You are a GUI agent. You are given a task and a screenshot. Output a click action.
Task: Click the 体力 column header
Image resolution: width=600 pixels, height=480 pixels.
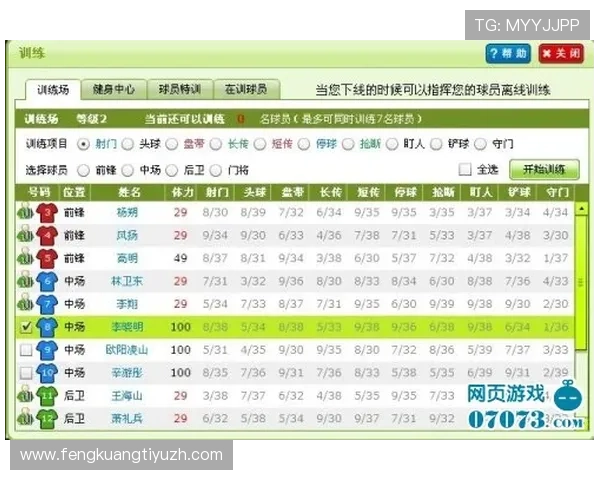pyautogui.click(x=182, y=192)
